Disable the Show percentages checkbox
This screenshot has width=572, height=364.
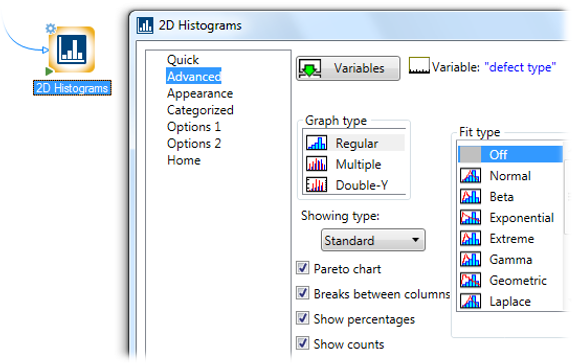click(x=302, y=318)
